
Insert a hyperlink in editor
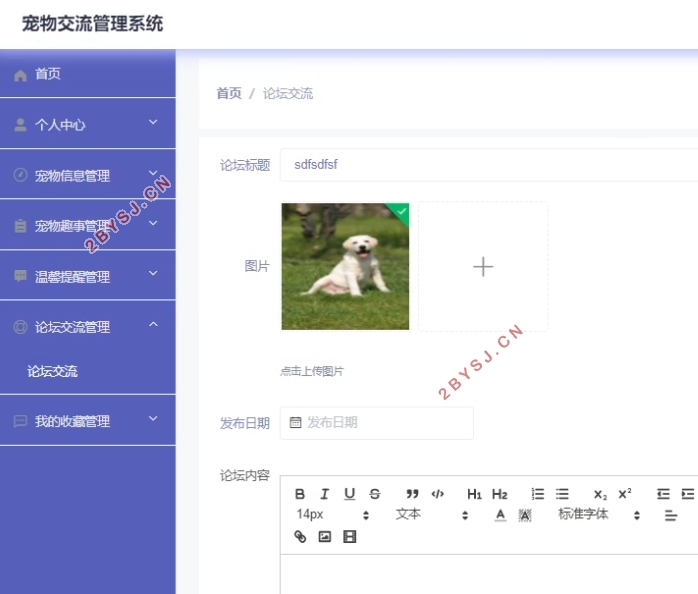point(300,537)
